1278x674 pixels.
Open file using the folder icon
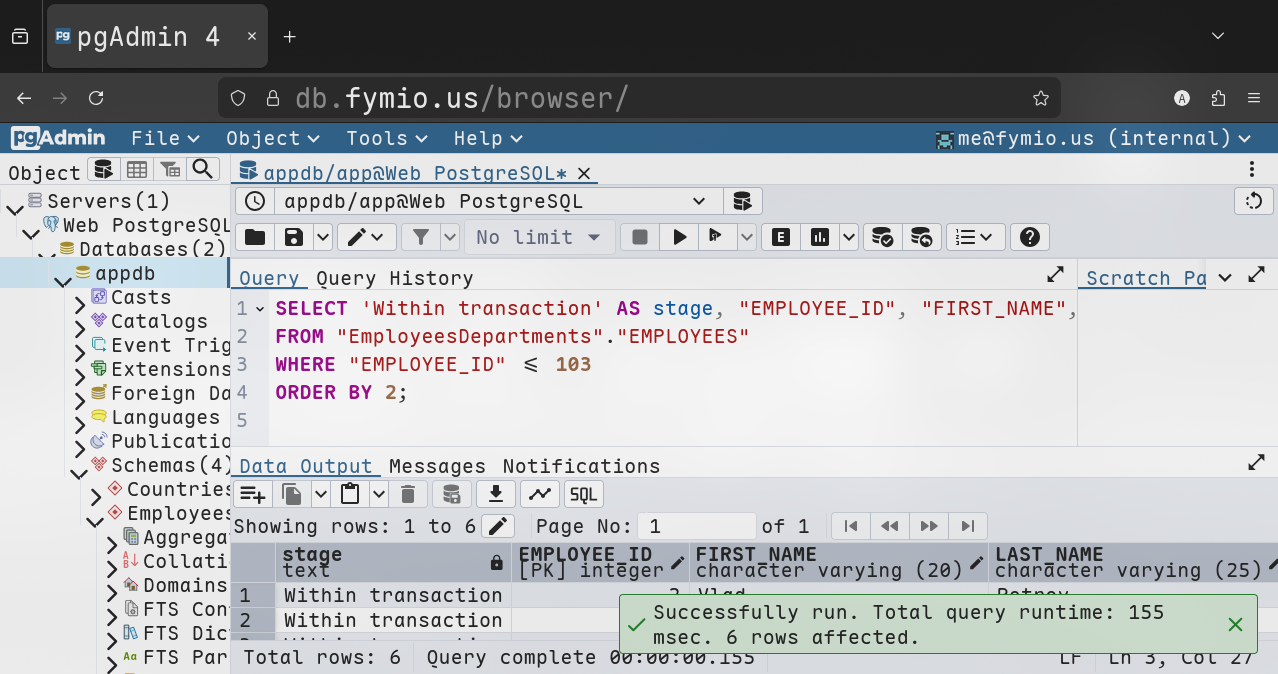click(255, 237)
